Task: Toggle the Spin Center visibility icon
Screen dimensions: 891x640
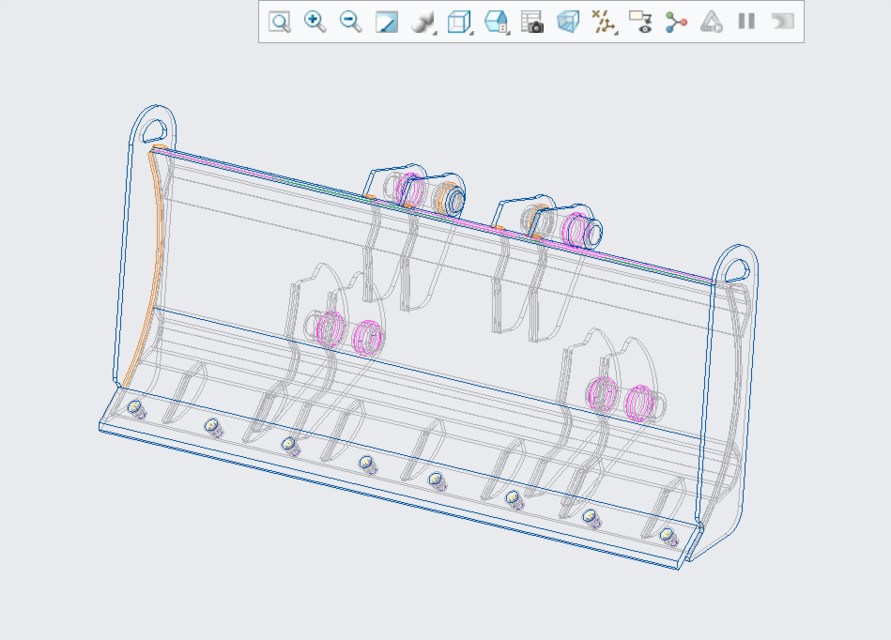Action: [x=674, y=22]
